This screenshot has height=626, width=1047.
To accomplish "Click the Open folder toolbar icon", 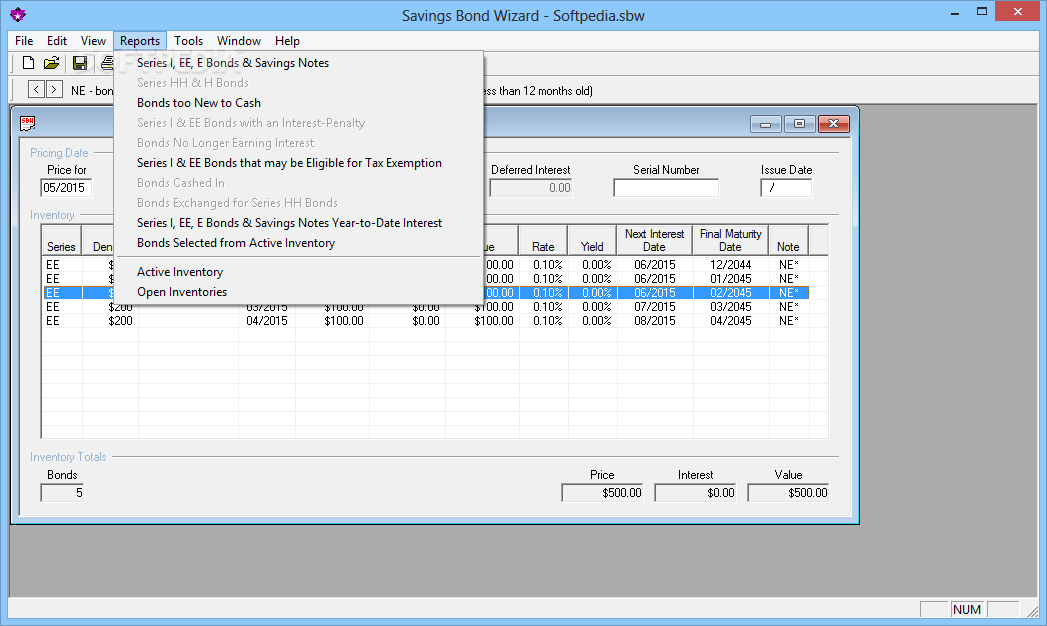I will pos(51,63).
